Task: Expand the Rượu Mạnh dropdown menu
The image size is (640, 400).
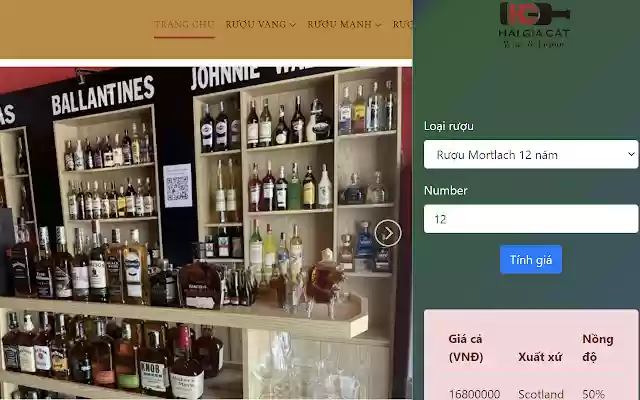Action: [344, 24]
